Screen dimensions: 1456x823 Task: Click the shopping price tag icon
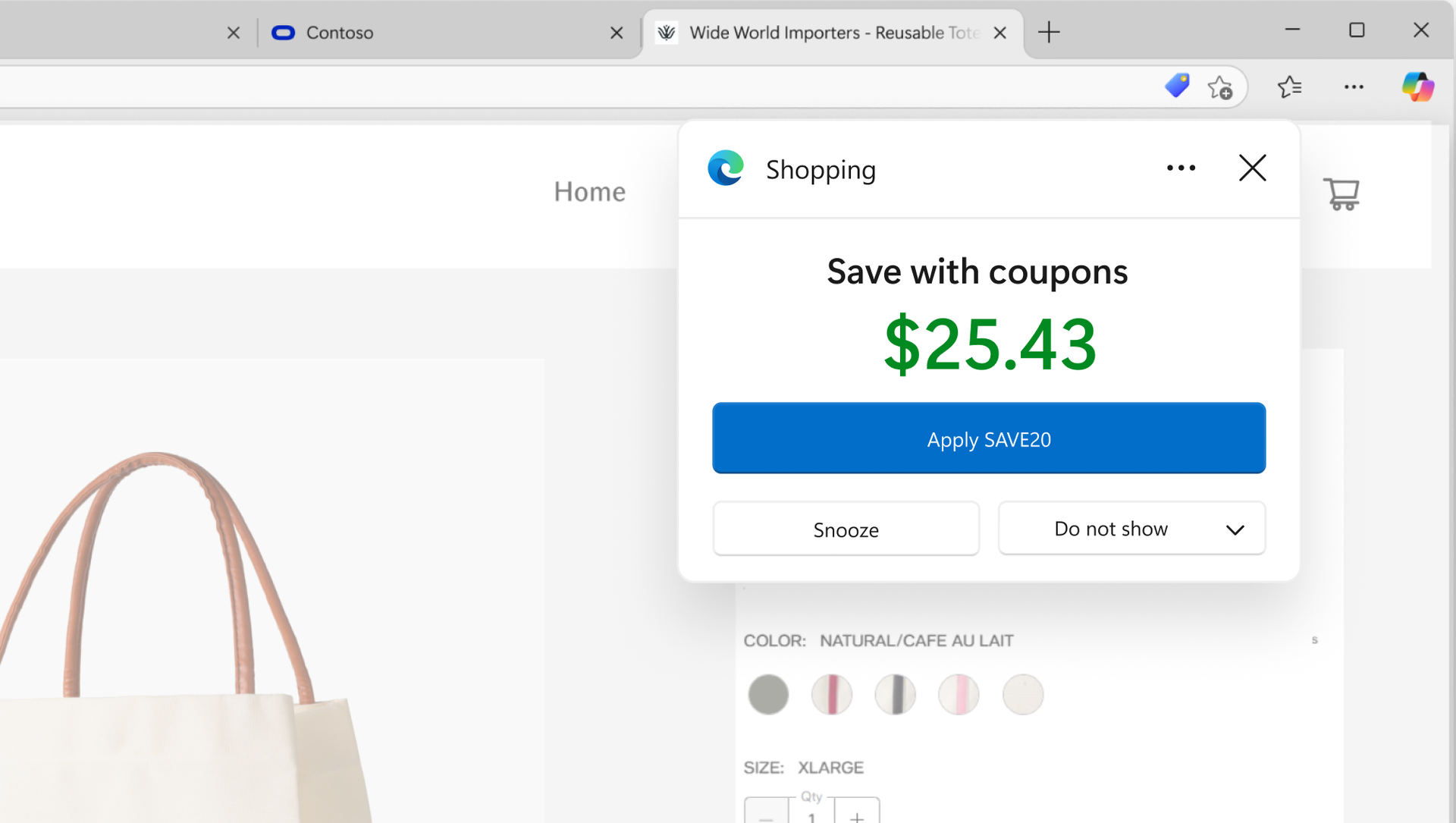(1177, 86)
